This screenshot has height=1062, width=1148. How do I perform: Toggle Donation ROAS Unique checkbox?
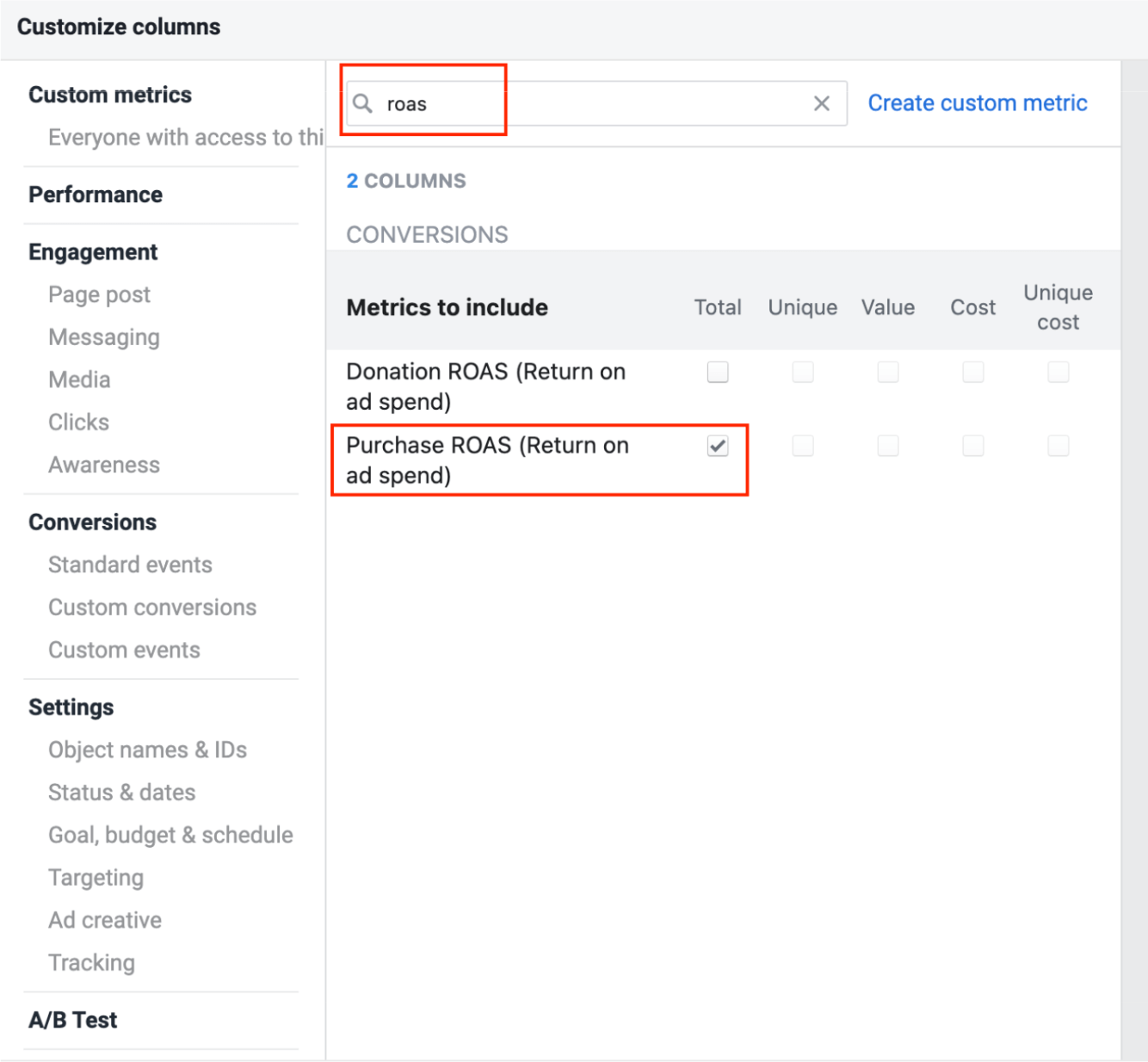tap(803, 372)
